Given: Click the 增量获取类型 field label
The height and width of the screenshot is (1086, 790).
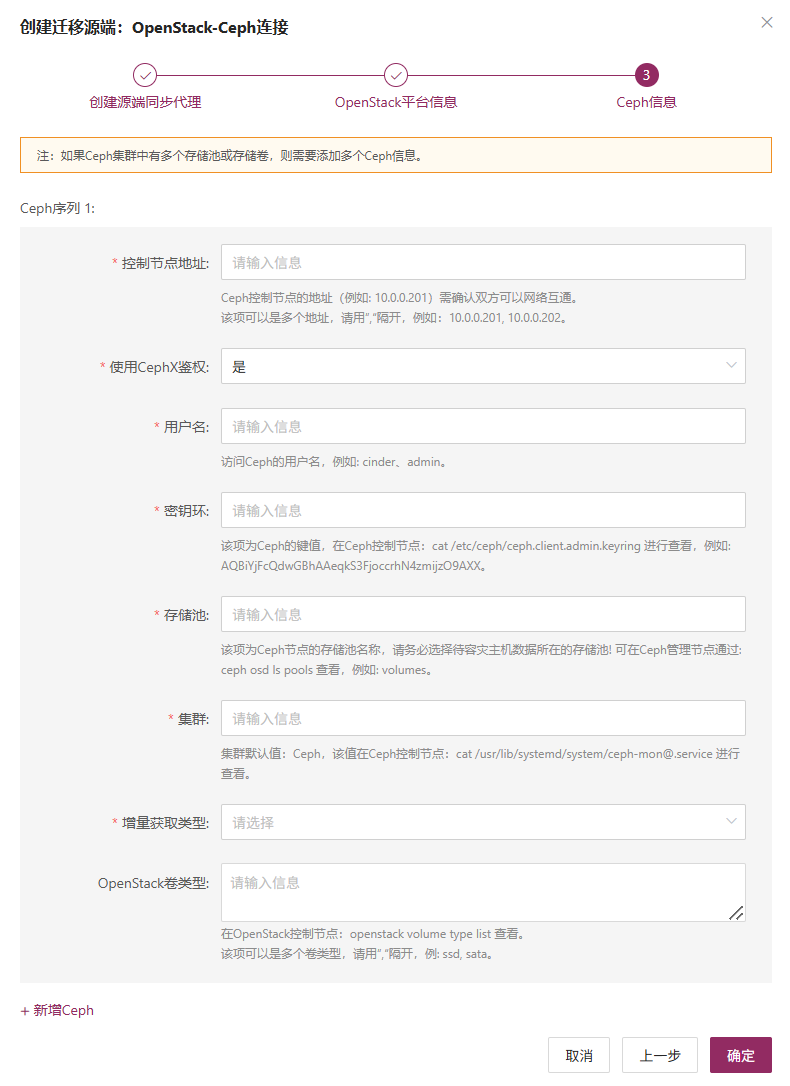Looking at the screenshot, I should (x=165, y=823).
